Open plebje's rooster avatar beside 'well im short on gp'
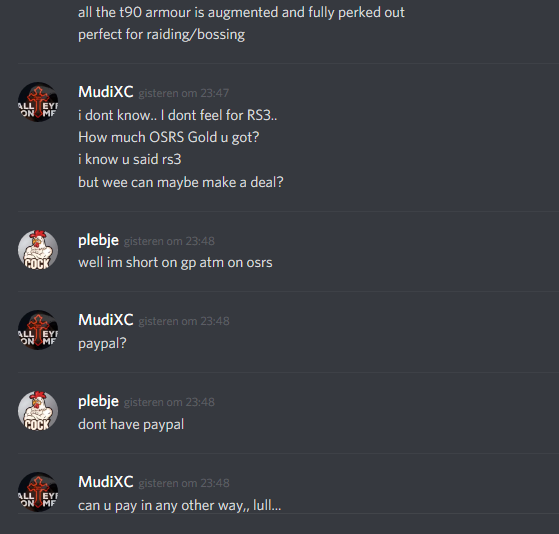Screen dimensions: 559x534 point(38,250)
